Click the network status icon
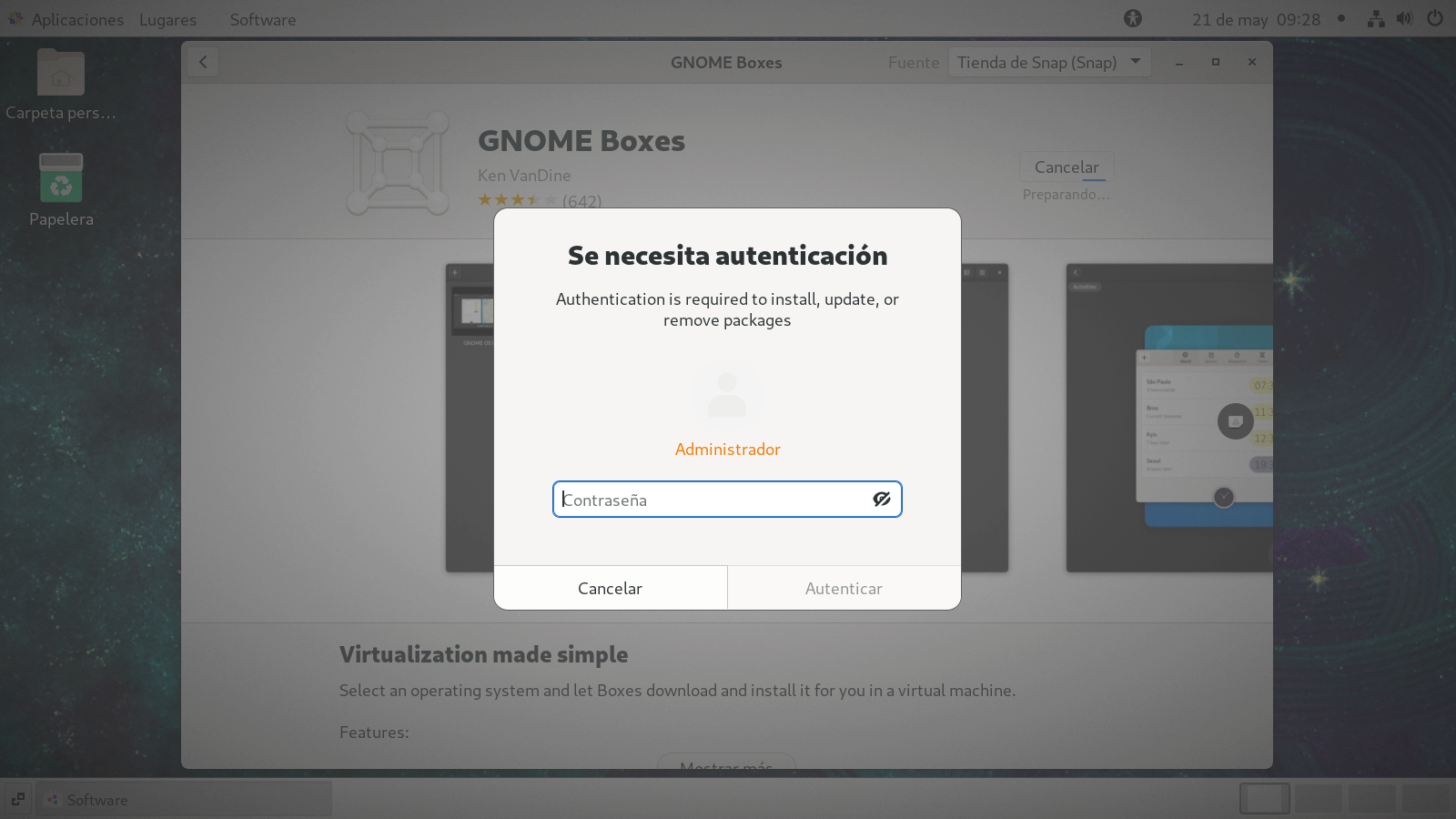The width and height of the screenshot is (1456, 819). coord(1375,19)
